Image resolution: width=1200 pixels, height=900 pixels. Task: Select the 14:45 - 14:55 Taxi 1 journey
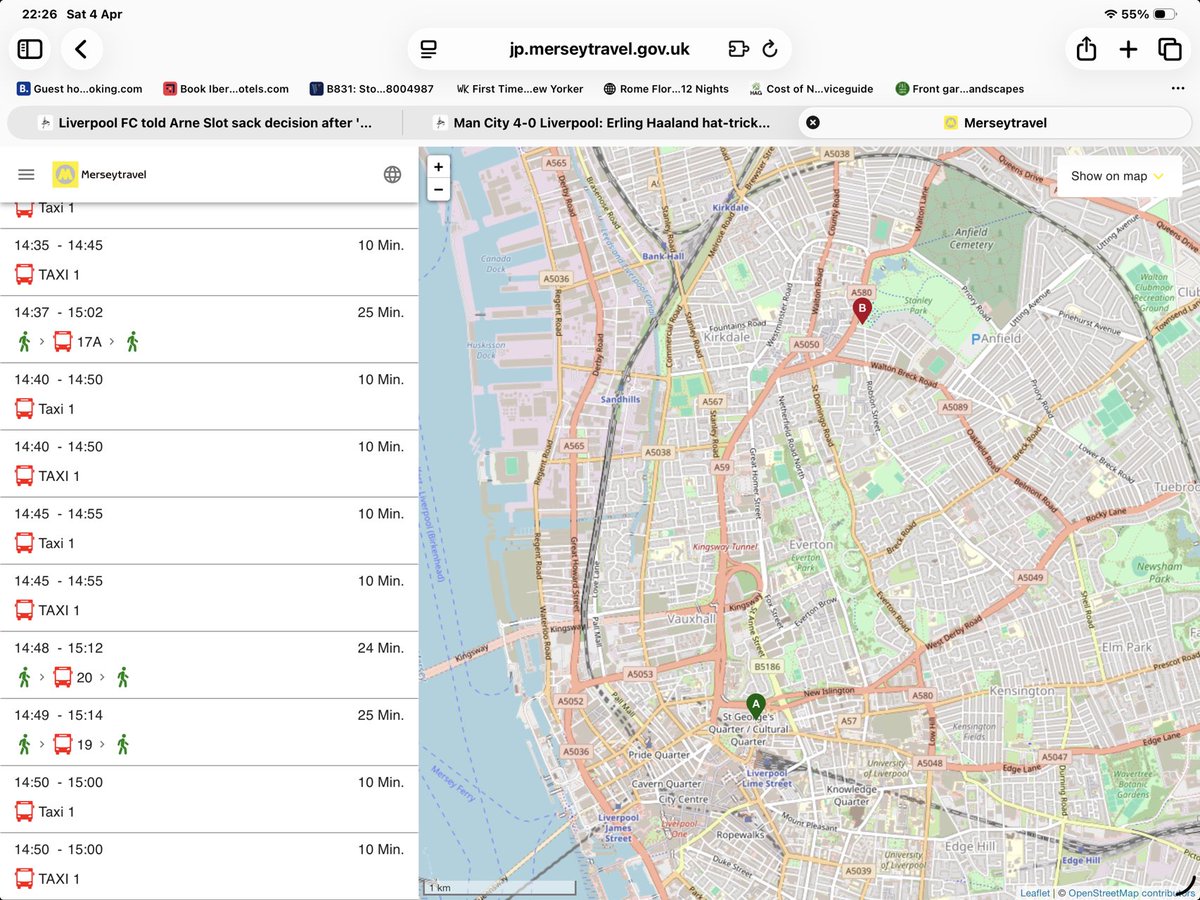(x=209, y=530)
